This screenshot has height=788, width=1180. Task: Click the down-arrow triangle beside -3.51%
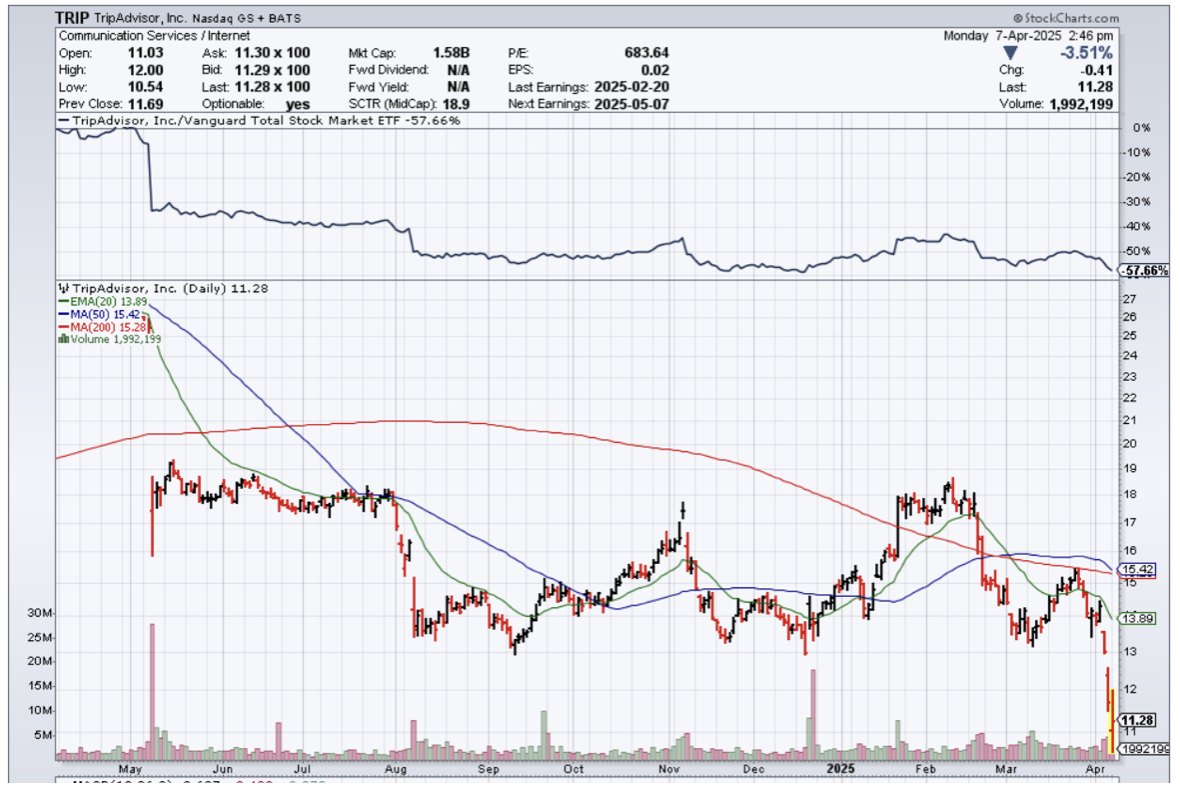[x=1011, y=52]
